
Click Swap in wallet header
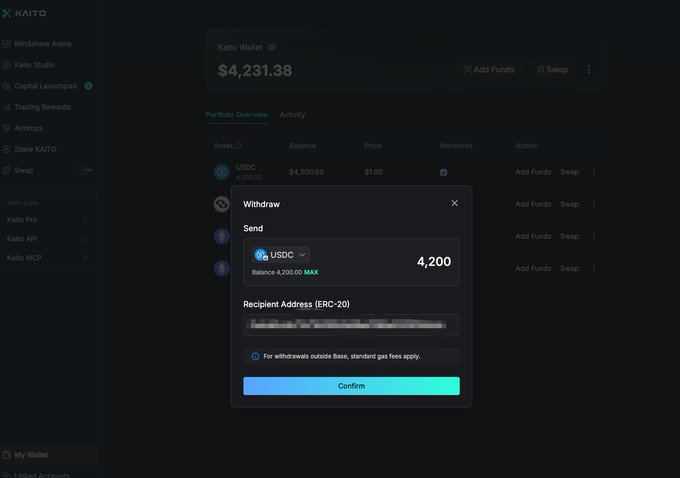(552, 69)
